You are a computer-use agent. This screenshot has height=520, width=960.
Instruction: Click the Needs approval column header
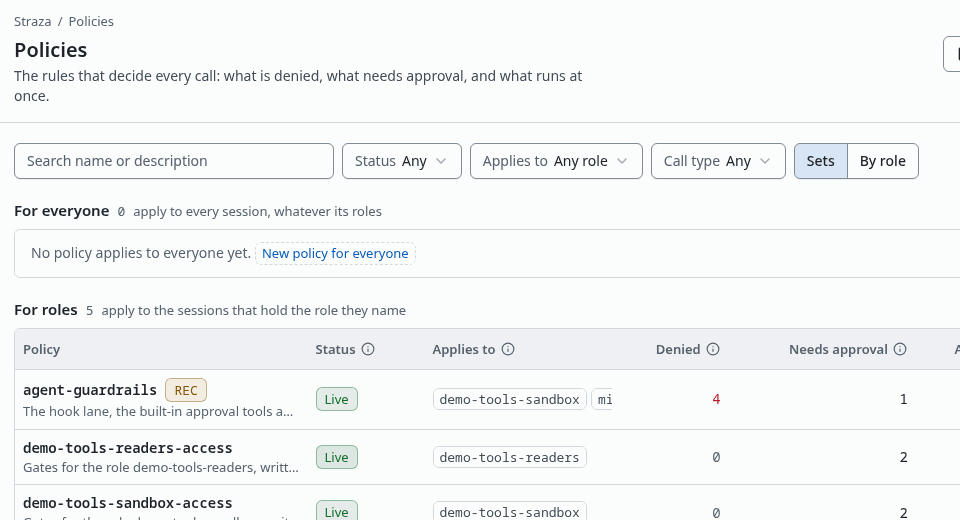tap(838, 349)
